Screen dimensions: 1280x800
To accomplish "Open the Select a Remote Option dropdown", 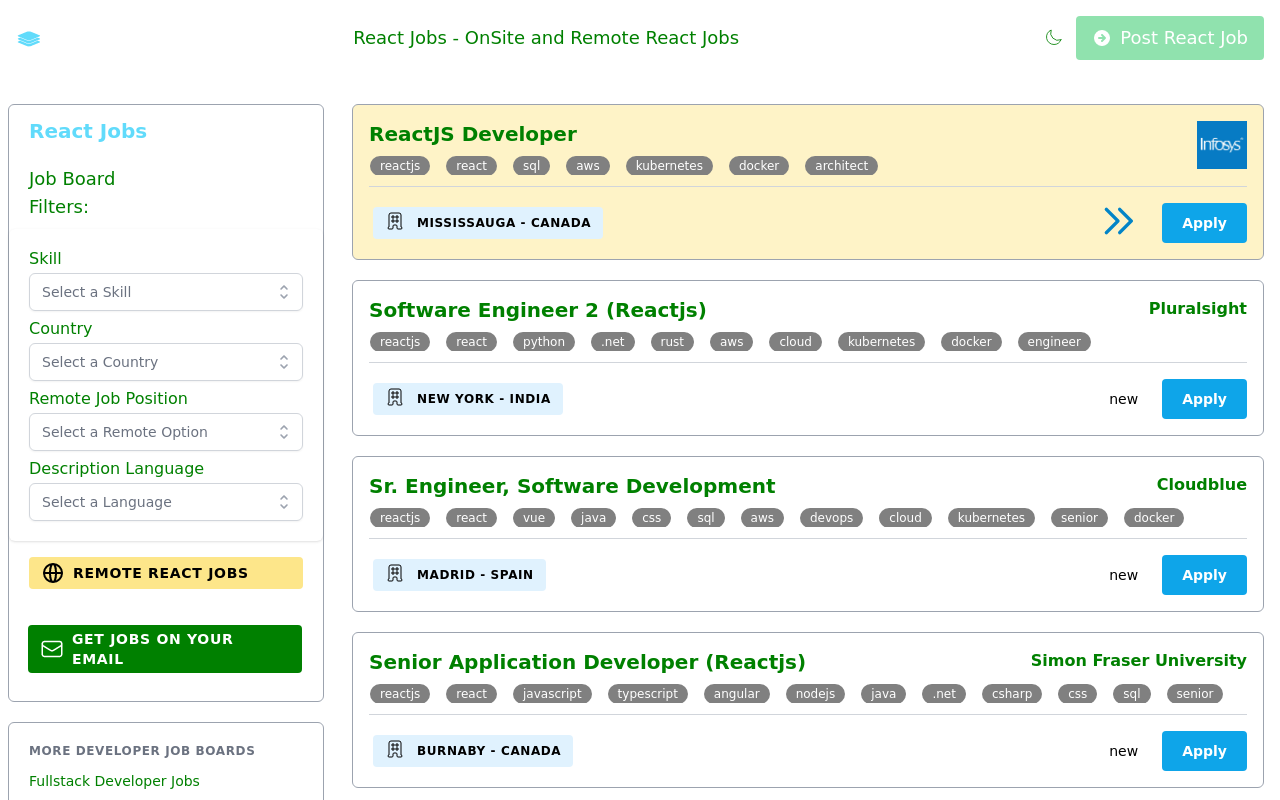I will pyautogui.click(x=166, y=432).
